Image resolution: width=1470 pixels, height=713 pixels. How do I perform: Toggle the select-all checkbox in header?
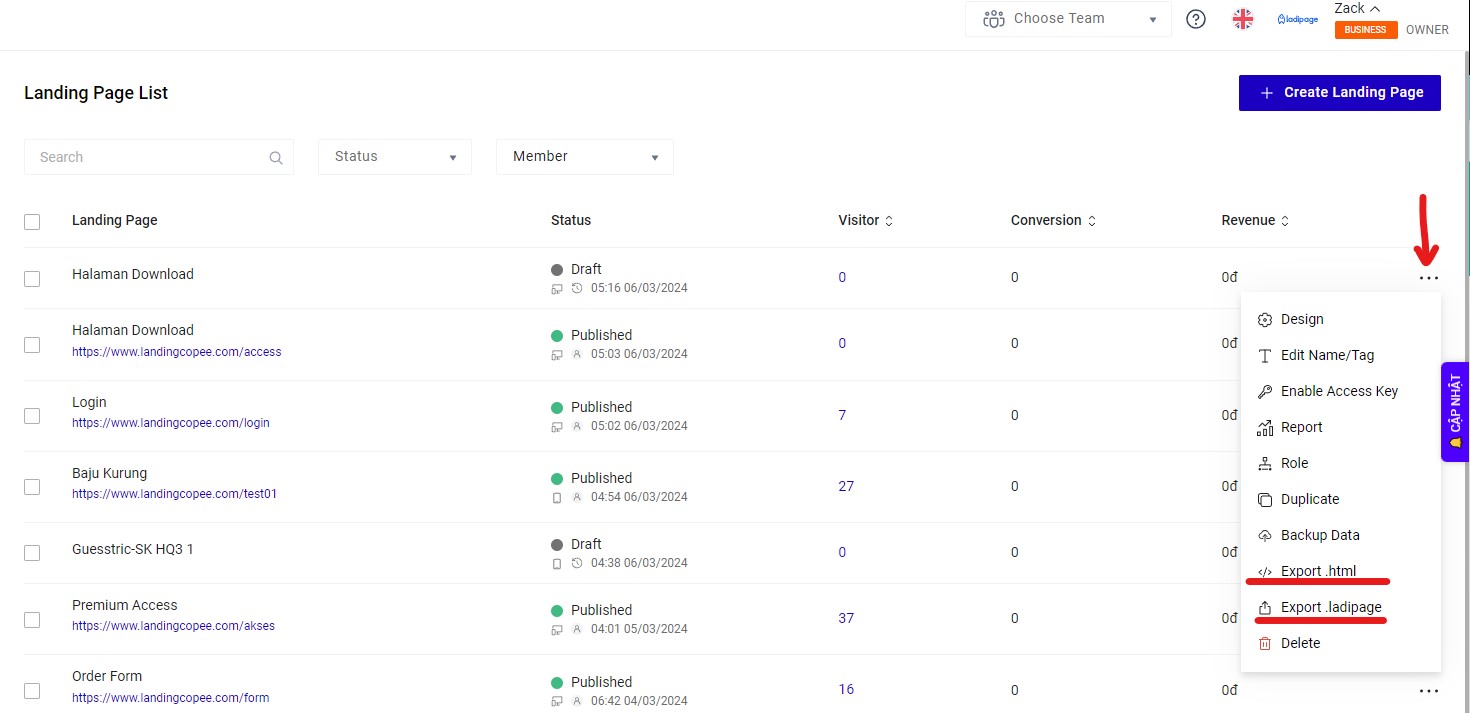pos(32,222)
